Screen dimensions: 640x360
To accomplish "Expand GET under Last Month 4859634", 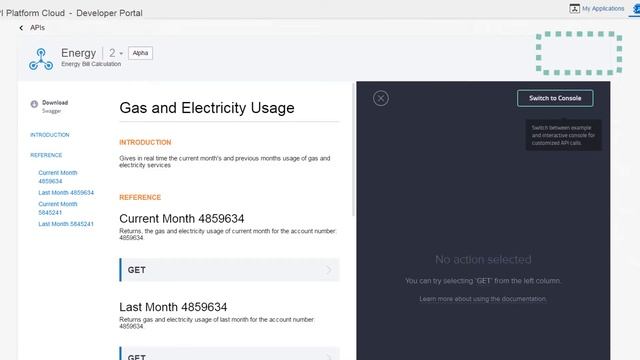I will click(x=229, y=353).
